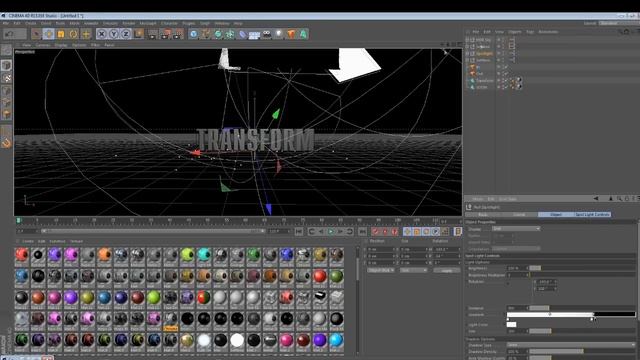Add a Cube primitive object
640x360 pixels.
pos(193,34)
